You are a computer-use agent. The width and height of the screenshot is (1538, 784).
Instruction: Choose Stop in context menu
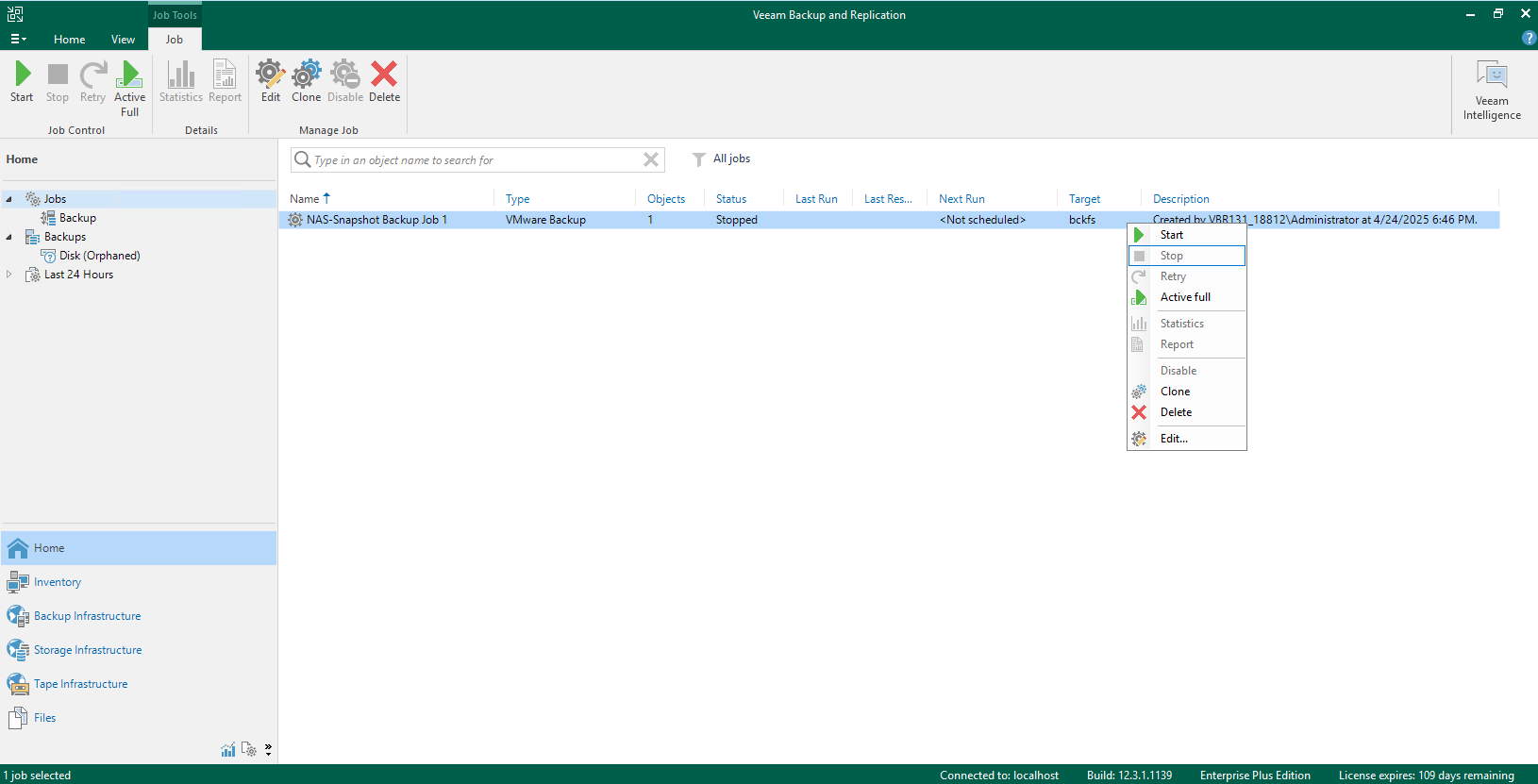coord(1187,256)
